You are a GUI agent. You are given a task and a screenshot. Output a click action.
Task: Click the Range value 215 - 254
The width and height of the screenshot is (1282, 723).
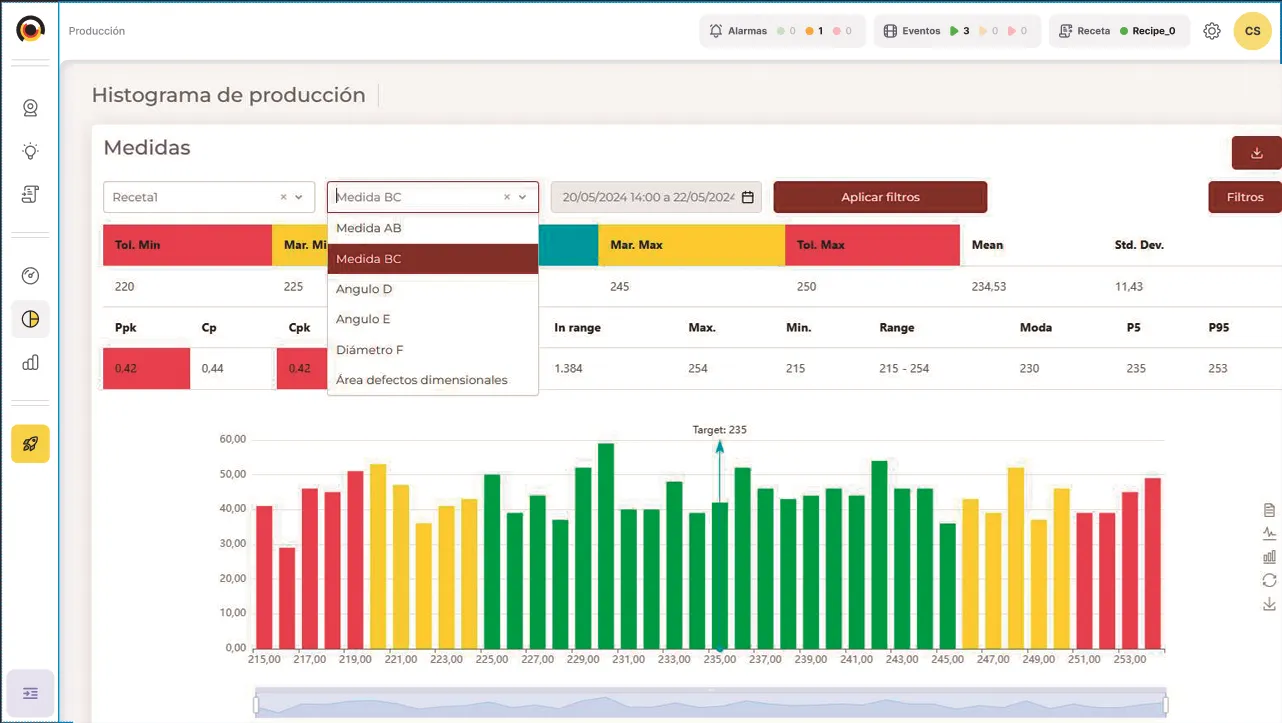[904, 369]
